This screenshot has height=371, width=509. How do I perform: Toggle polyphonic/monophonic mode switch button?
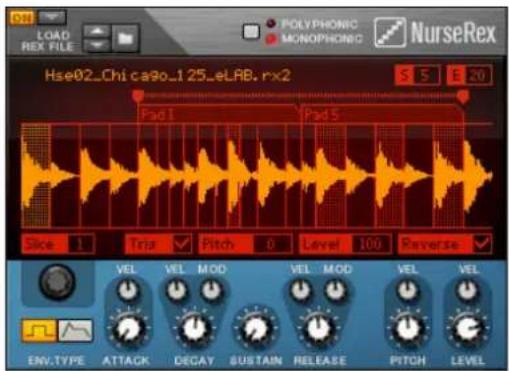click(x=251, y=32)
